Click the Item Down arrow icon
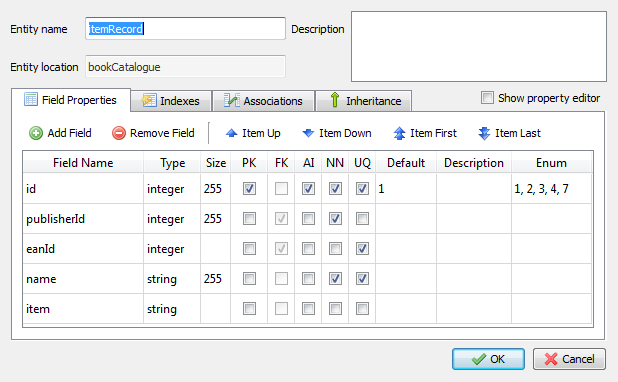The height and width of the screenshot is (382, 618). [308, 133]
